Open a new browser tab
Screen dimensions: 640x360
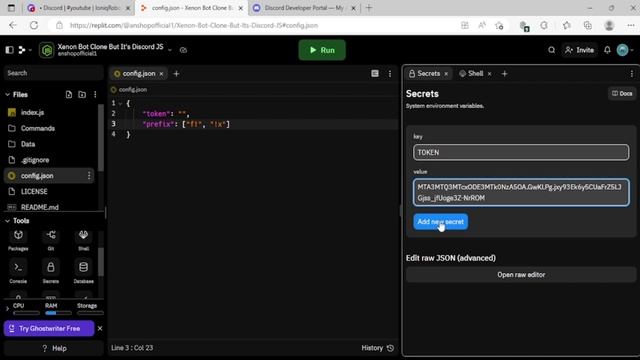(x=369, y=8)
